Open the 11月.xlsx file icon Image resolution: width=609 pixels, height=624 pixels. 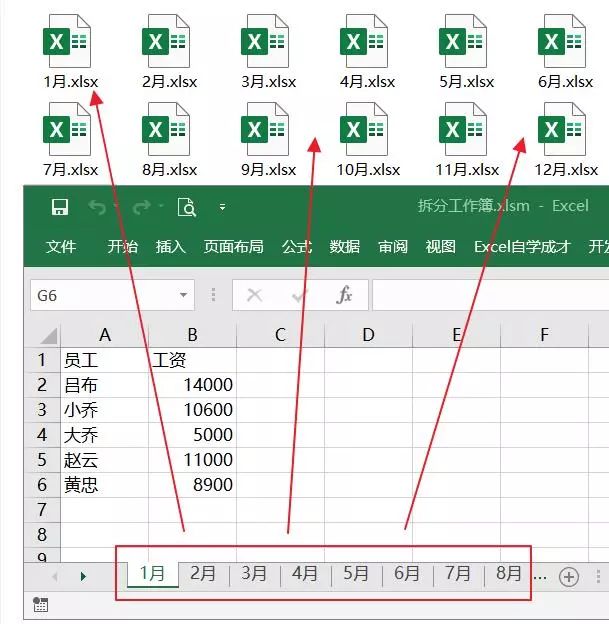tap(463, 129)
